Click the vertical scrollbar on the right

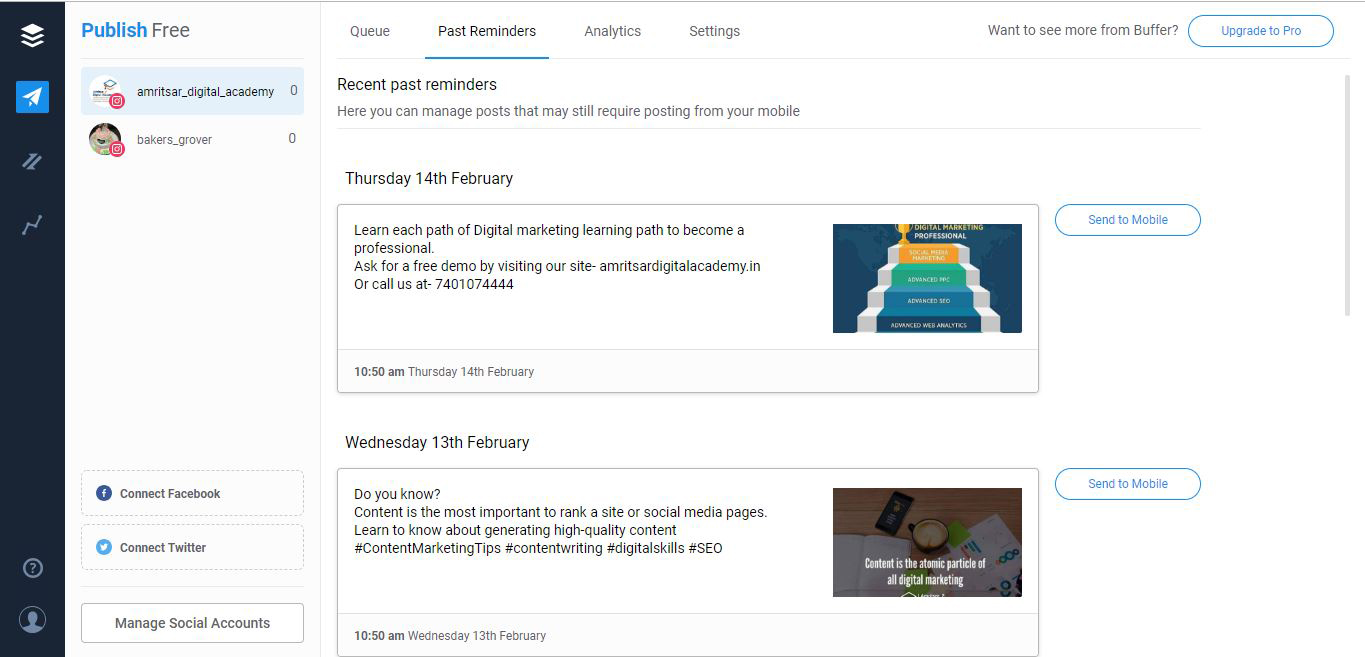tap(1347, 195)
